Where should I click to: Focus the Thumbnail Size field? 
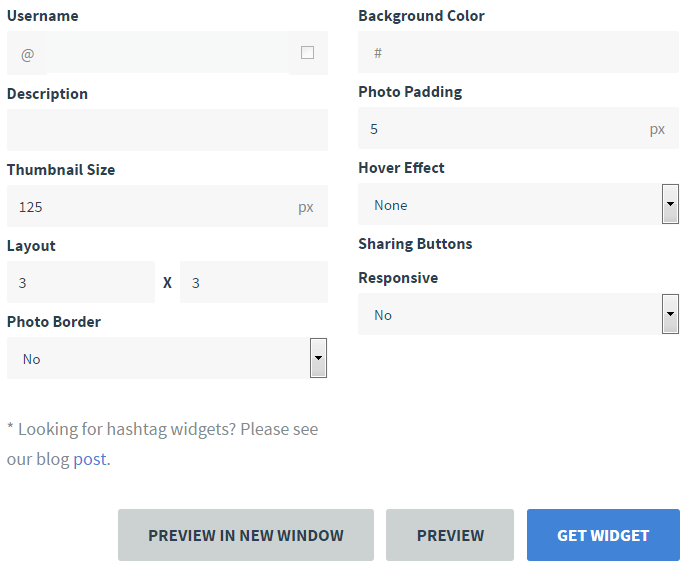[x=150, y=207]
